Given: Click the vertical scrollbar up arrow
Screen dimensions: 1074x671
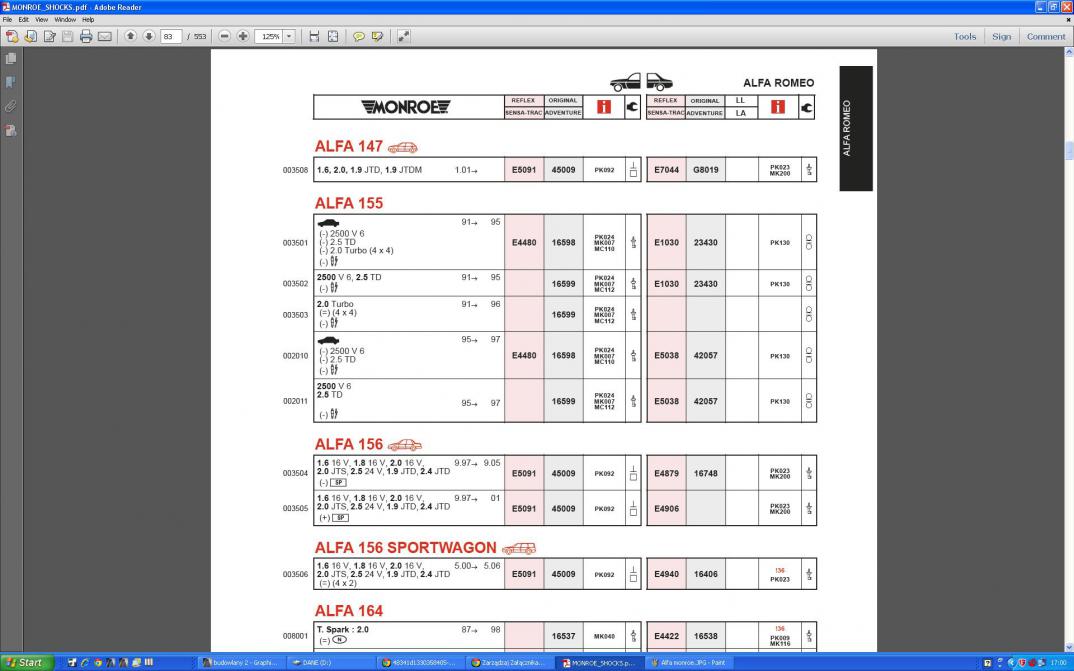Looking at the screenshot, I should 1069,52.
